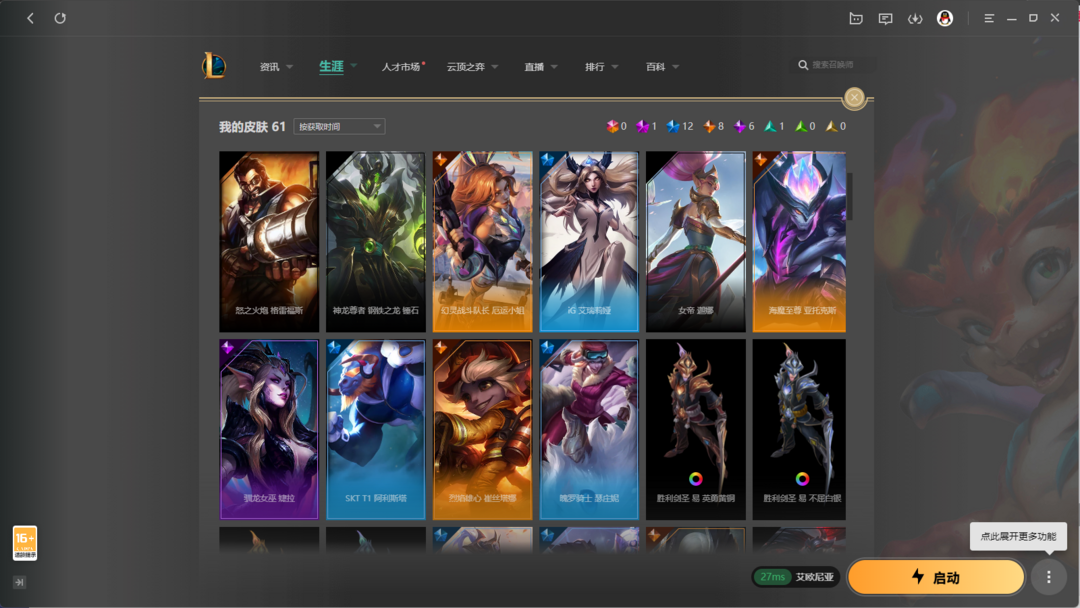Open the 海魔至尊 亚托克斯 skin card
Screen dimensions: 1080x608
799,242
